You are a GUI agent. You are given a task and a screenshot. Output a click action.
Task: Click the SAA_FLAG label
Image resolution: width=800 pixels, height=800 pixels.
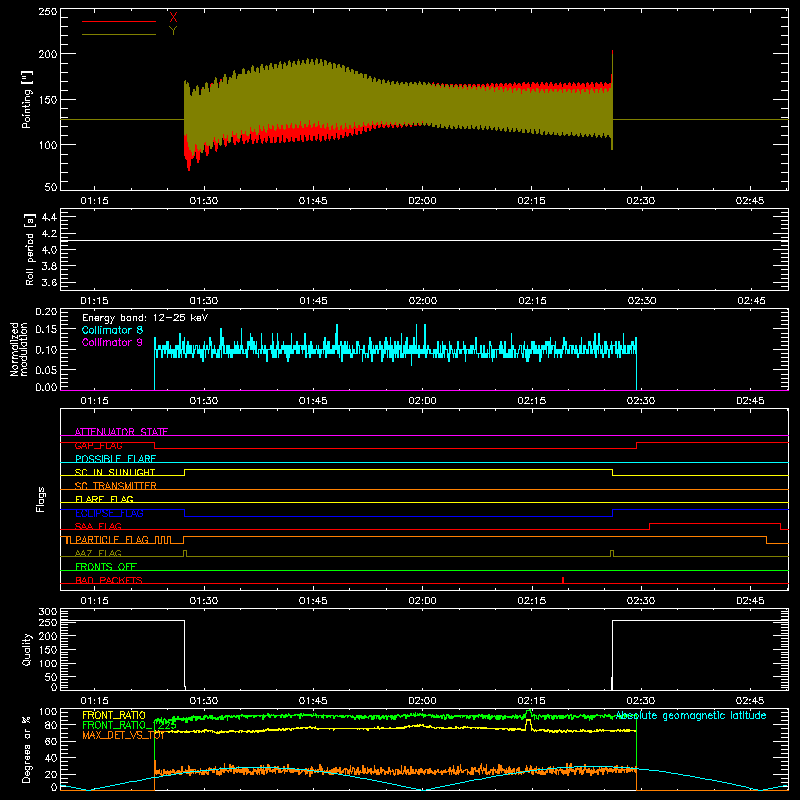click(98, 526)
